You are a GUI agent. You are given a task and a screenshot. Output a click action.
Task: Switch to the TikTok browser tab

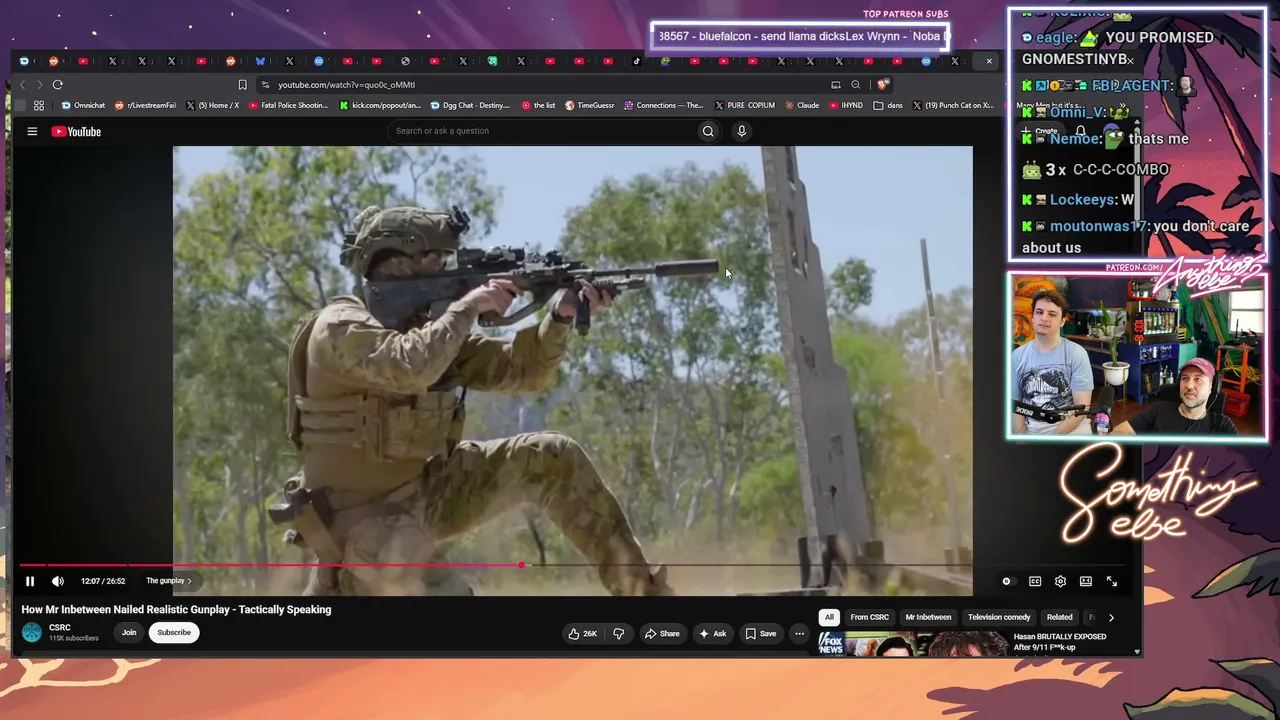pyautogui.click(x=637, y=61)
